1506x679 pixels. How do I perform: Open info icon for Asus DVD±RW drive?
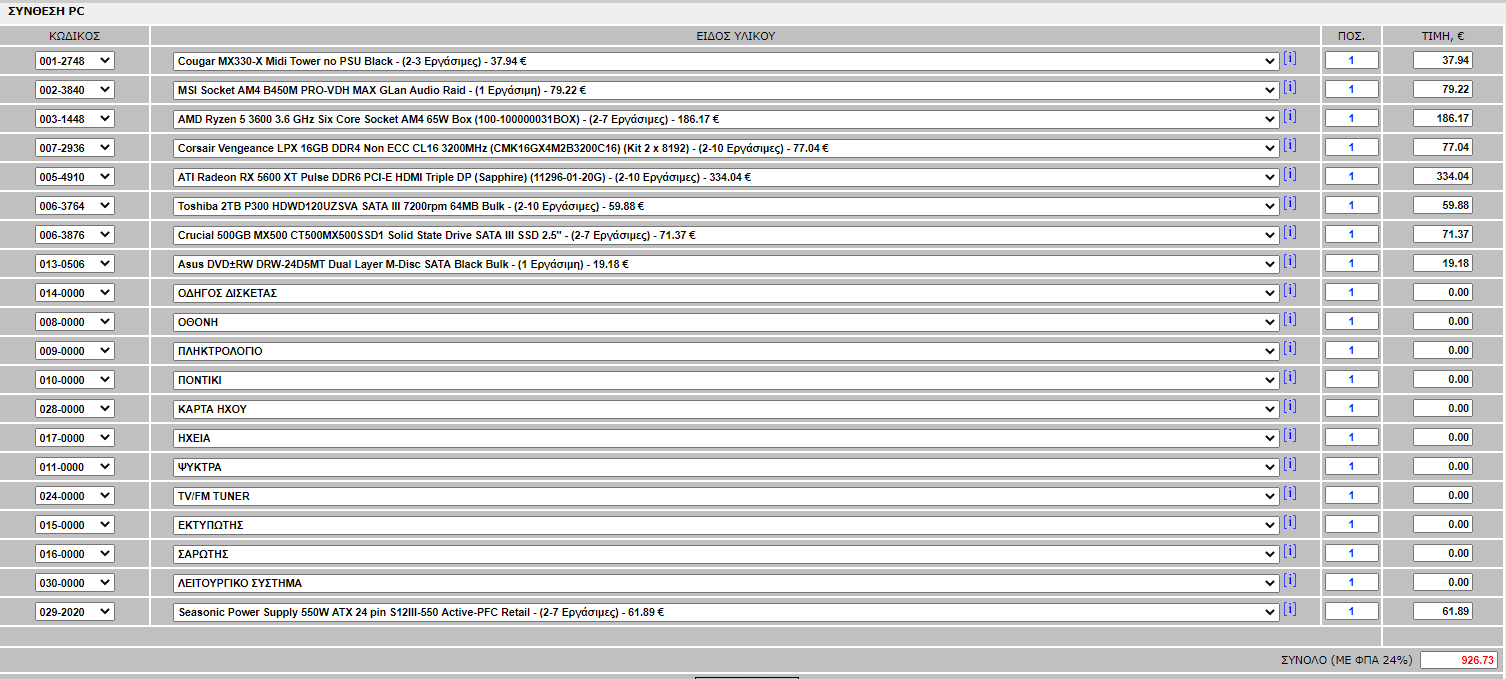[x=1290, y=261]
